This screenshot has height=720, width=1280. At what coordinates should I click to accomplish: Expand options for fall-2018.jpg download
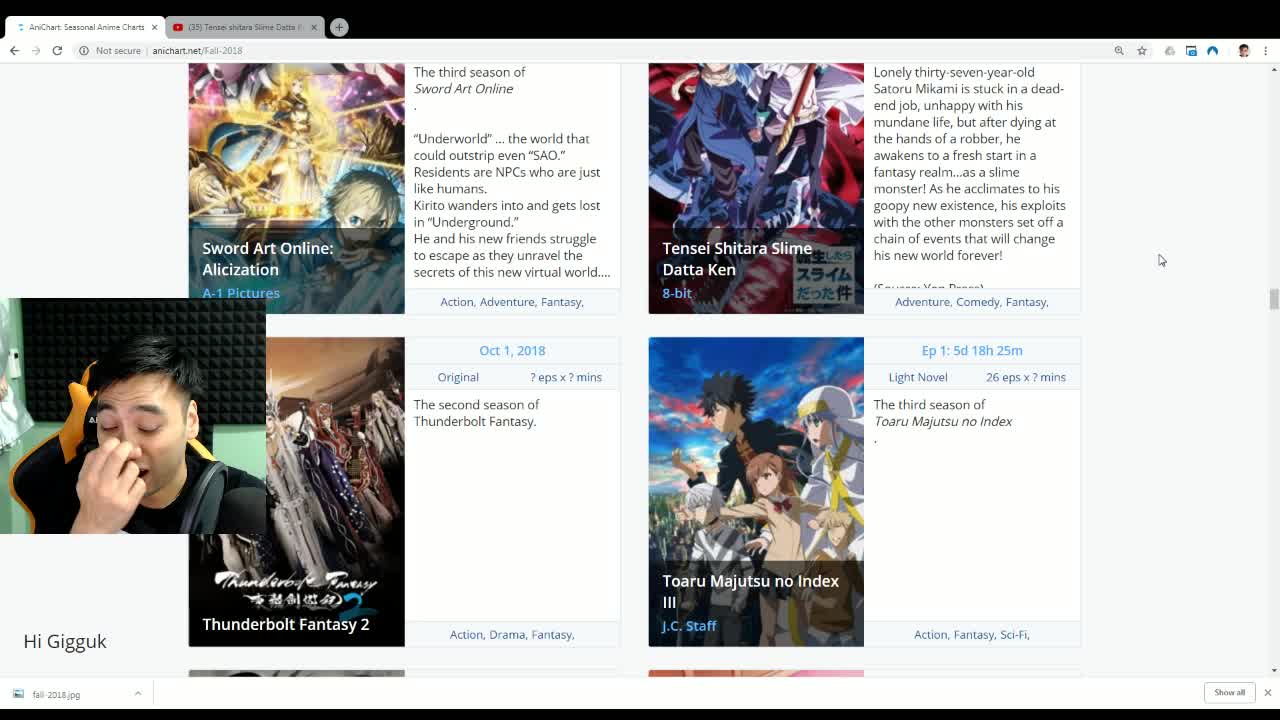[138, 694]
